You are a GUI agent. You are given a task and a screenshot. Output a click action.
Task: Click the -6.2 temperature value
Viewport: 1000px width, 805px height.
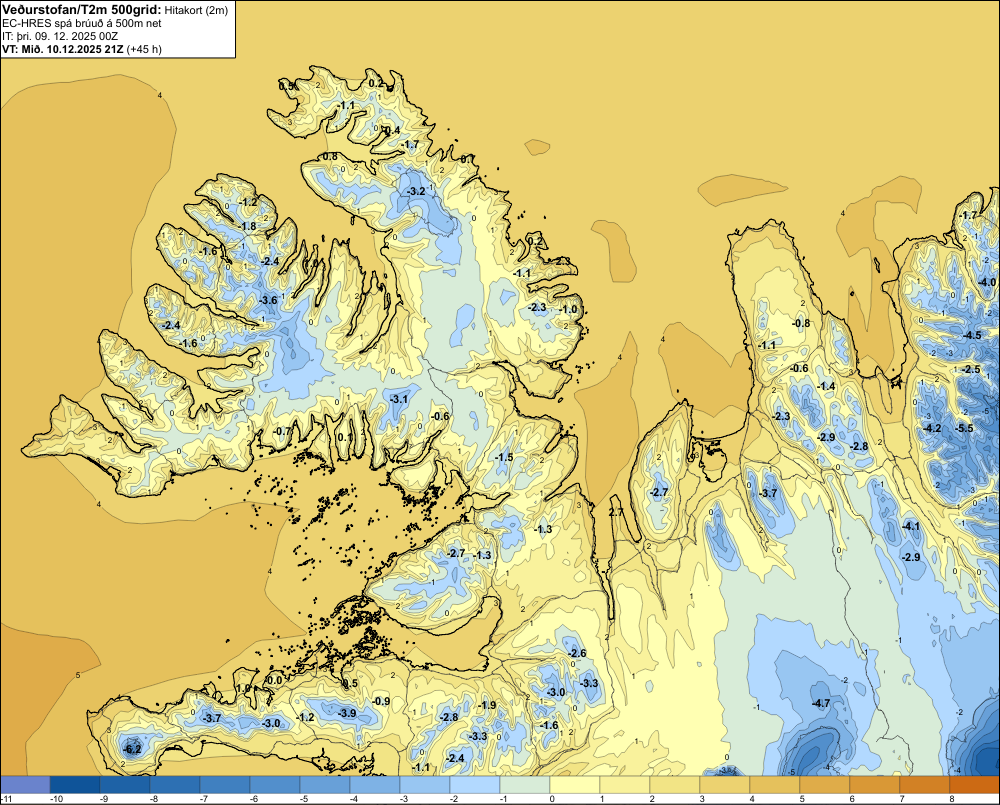[132, 749]
